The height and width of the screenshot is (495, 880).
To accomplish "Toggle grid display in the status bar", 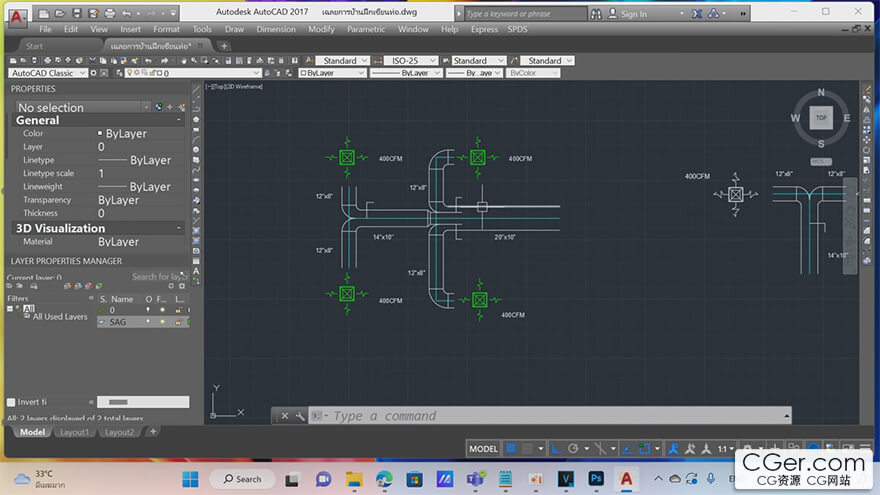I will point(511,449).
